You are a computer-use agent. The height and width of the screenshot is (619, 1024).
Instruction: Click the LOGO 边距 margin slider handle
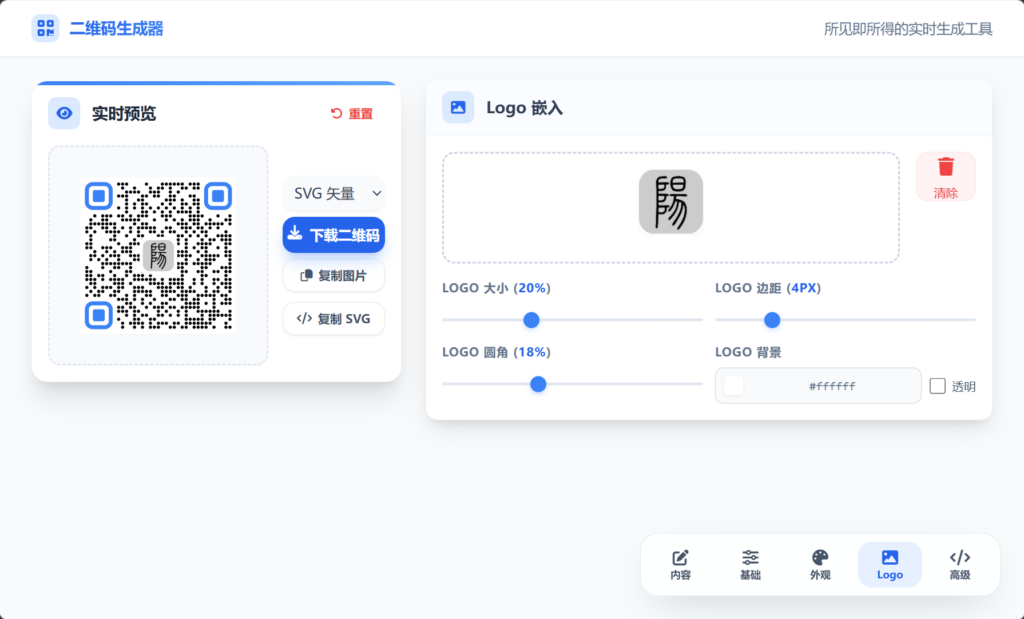point(772,320)
